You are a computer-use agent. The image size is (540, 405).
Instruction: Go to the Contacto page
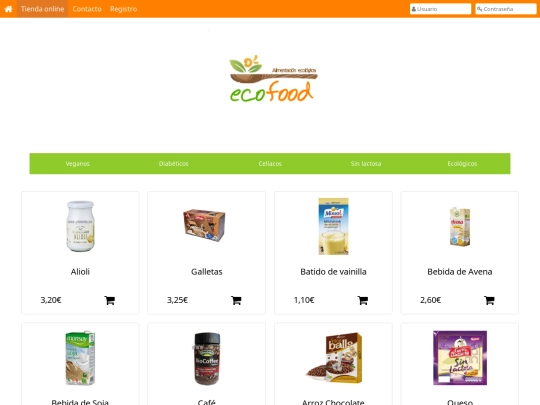click(x=87, y=9)
